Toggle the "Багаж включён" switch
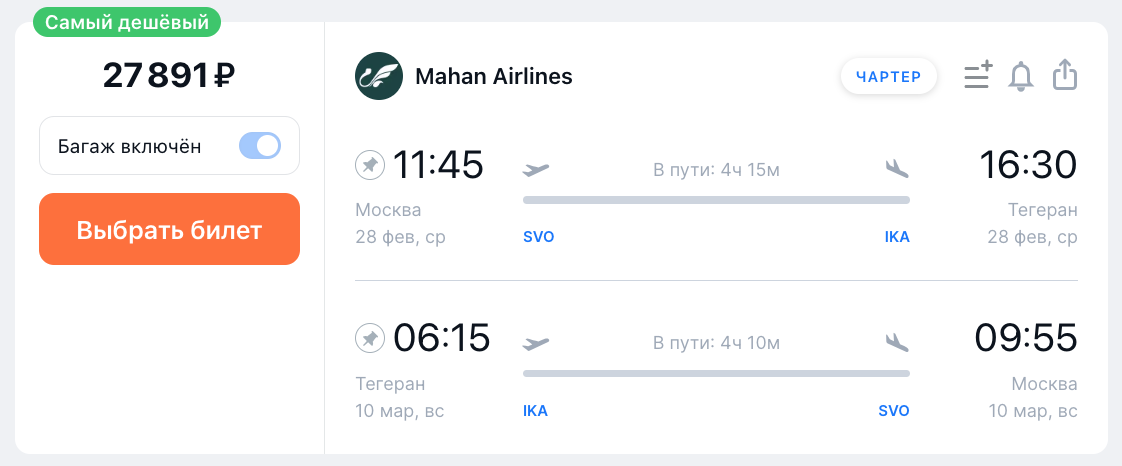Viewport: 1122px width, 466px height. 260,146
